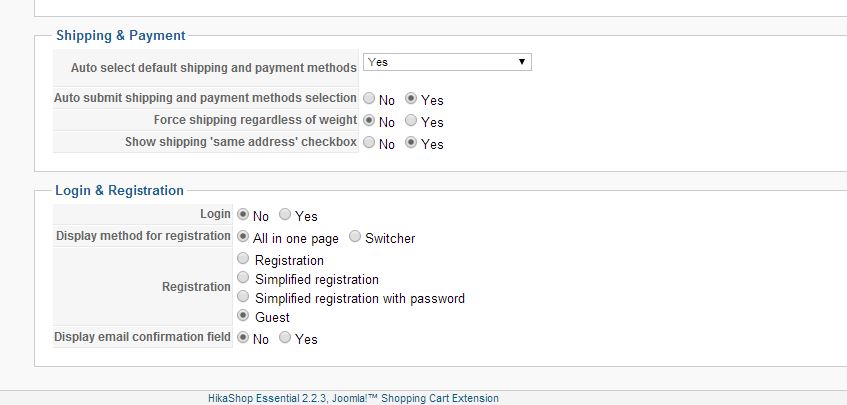Viewport: 847px width, 405px height.
Task: Enable the shipping 'same address' checkbox option
Action: coord(411,143)
